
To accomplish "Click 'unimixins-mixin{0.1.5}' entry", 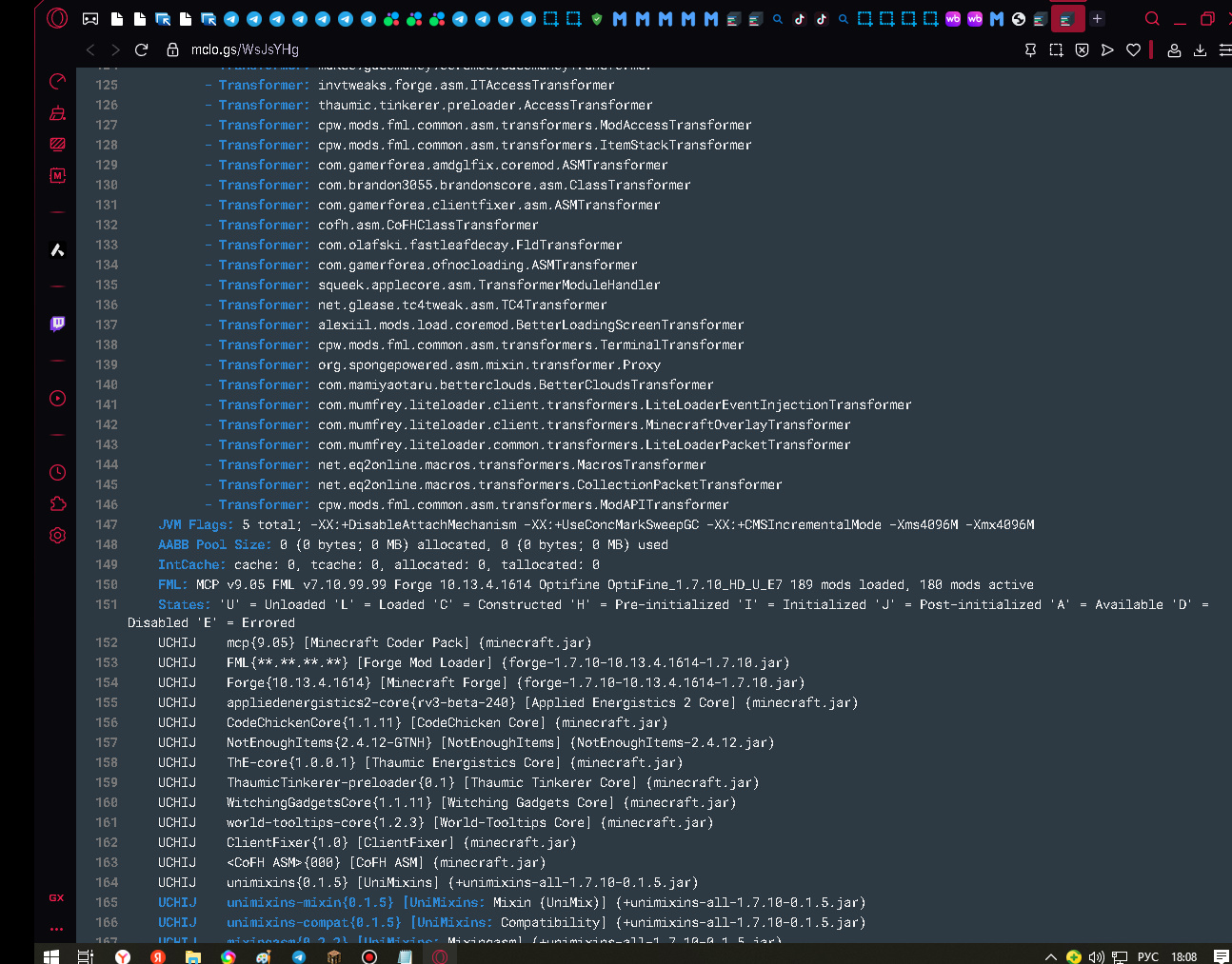I will point(310,902).
